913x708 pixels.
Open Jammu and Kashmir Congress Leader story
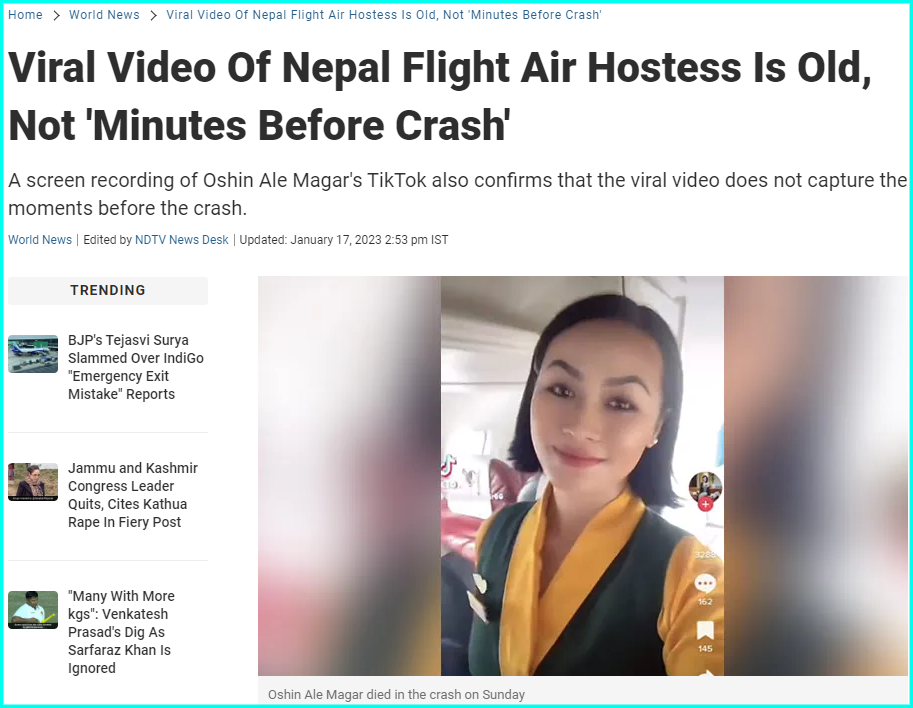[133, 495]
